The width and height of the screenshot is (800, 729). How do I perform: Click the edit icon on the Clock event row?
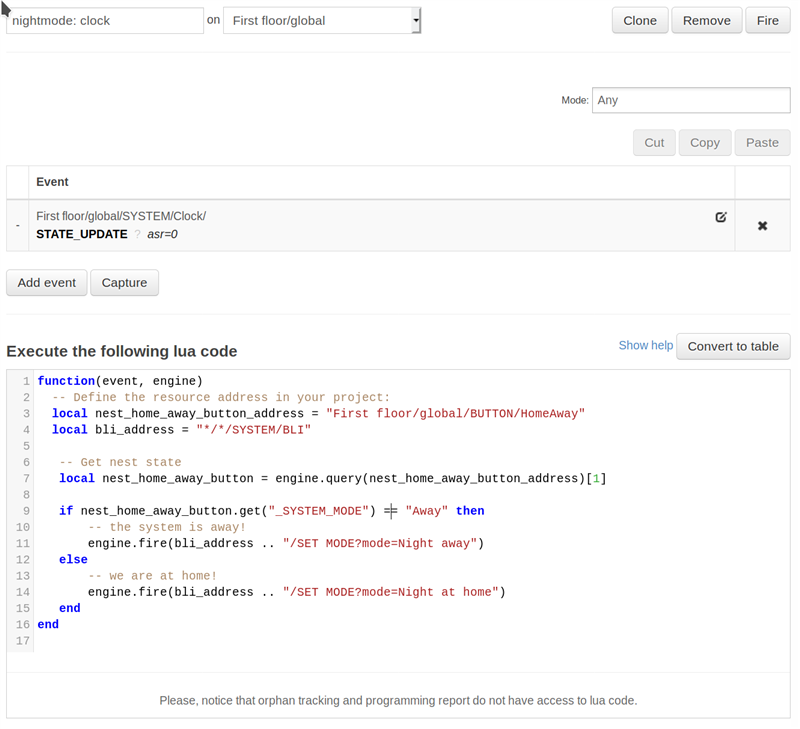click(x=721, y=216)
